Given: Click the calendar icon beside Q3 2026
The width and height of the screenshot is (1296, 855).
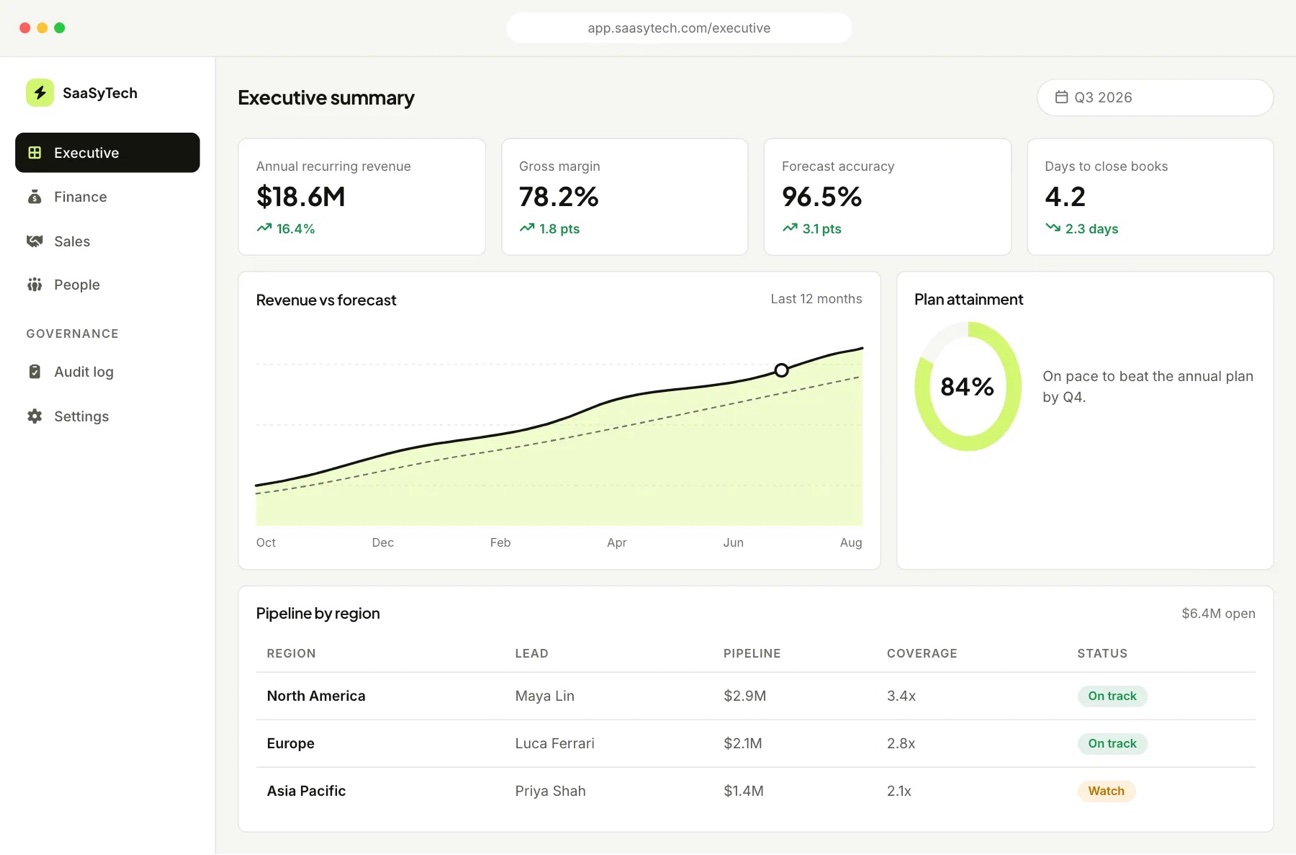Looking at the screenshot, I should pos(1061,97).
